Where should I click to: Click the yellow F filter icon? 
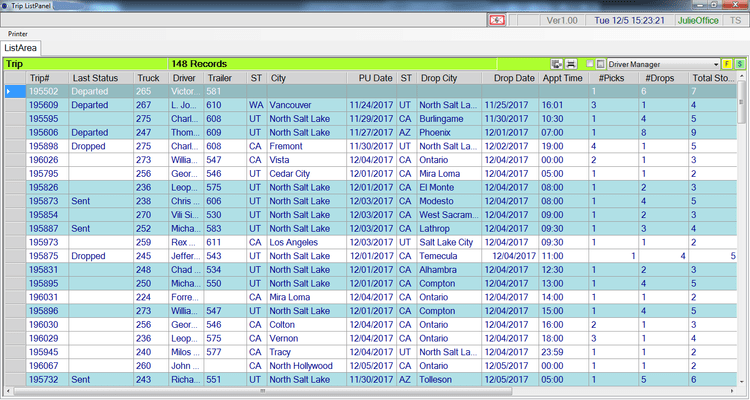[x=727, y=63]
